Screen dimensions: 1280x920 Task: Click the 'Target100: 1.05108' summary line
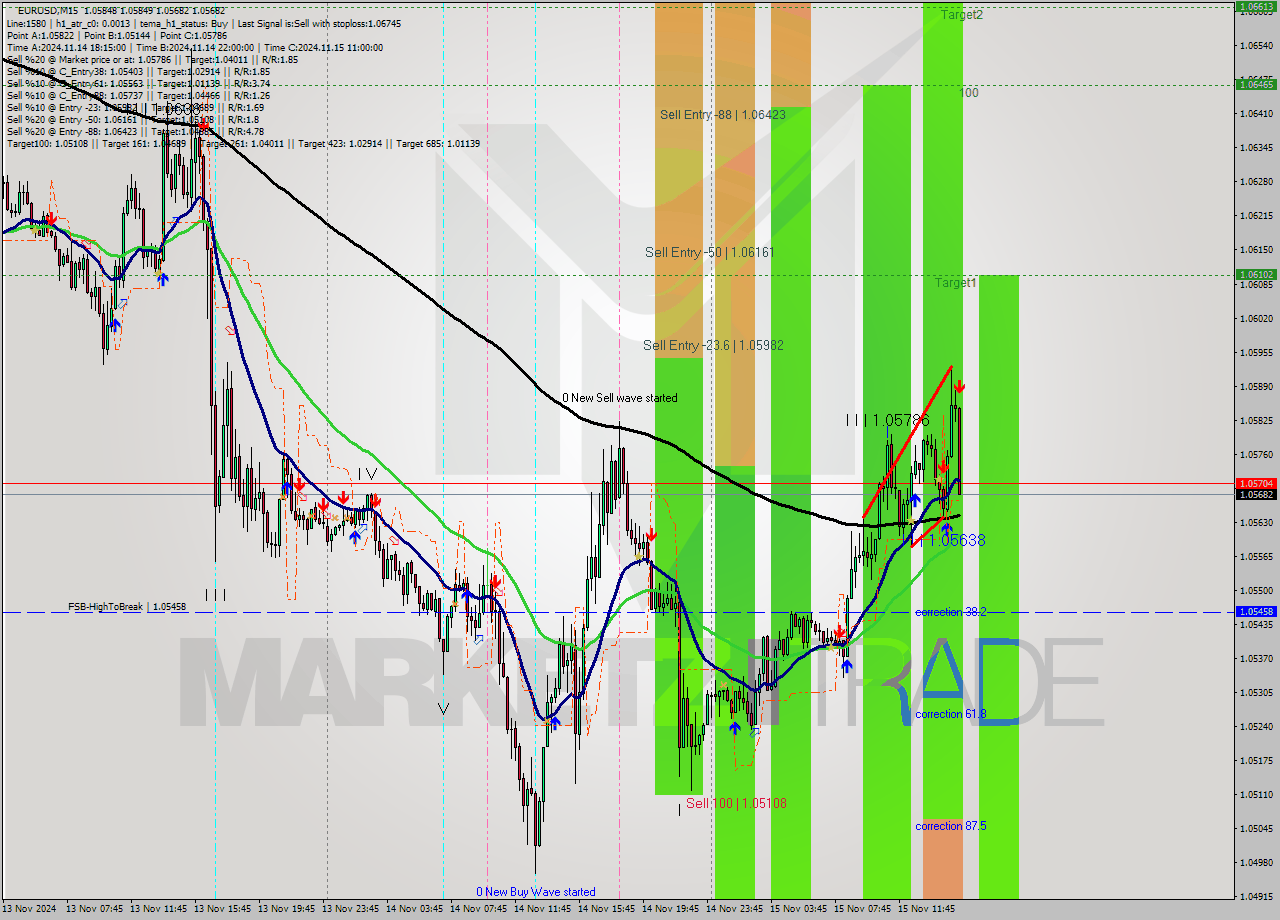[x=243, y=143]
